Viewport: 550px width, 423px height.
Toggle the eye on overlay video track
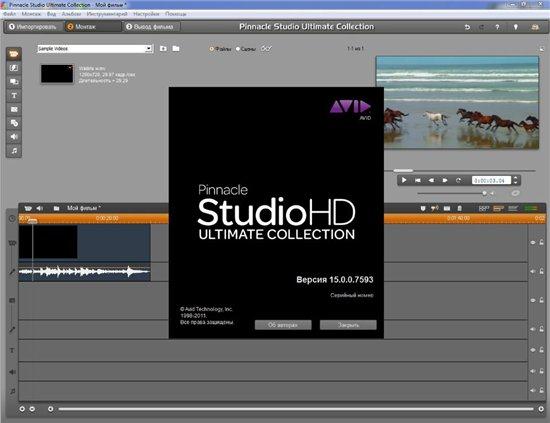coord(533,300)
